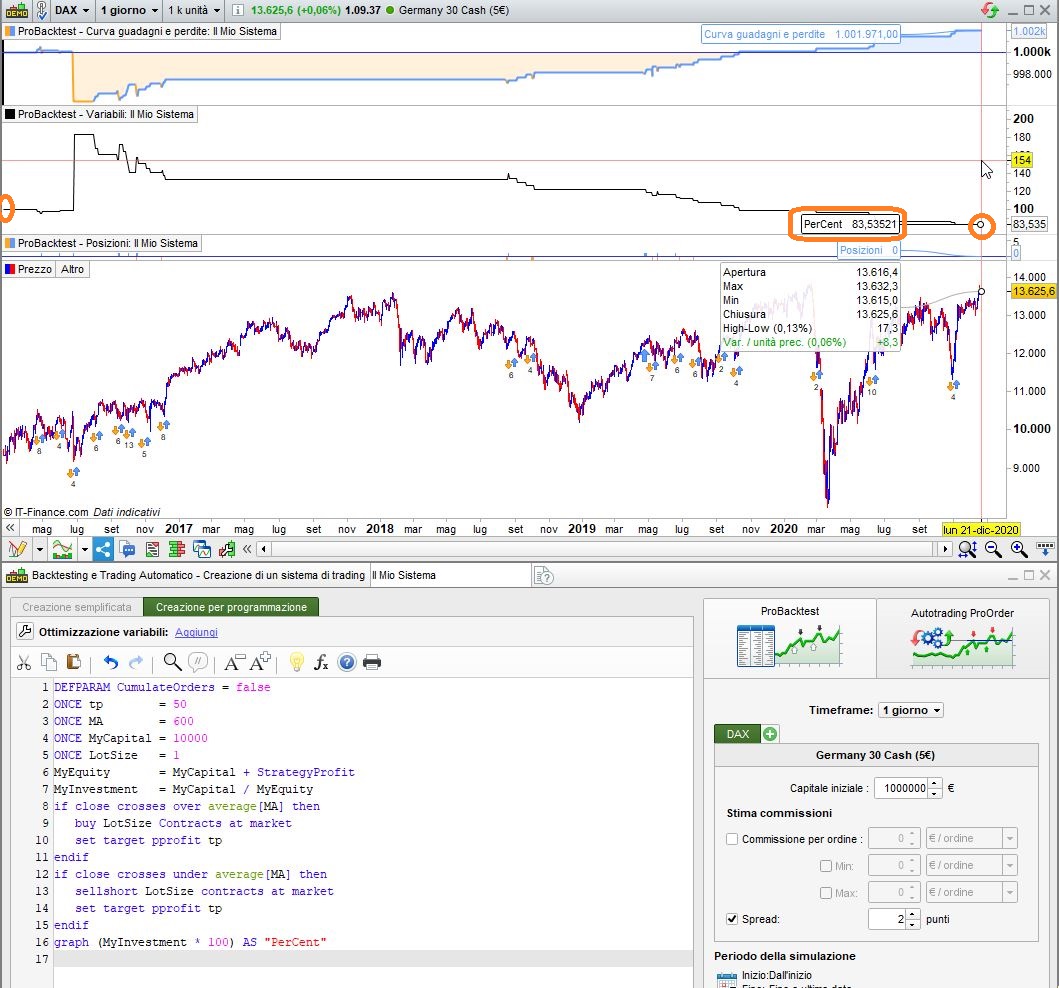
Task: Click the chat bubbles icon in chart toolbar
Action: click(128, 549)
